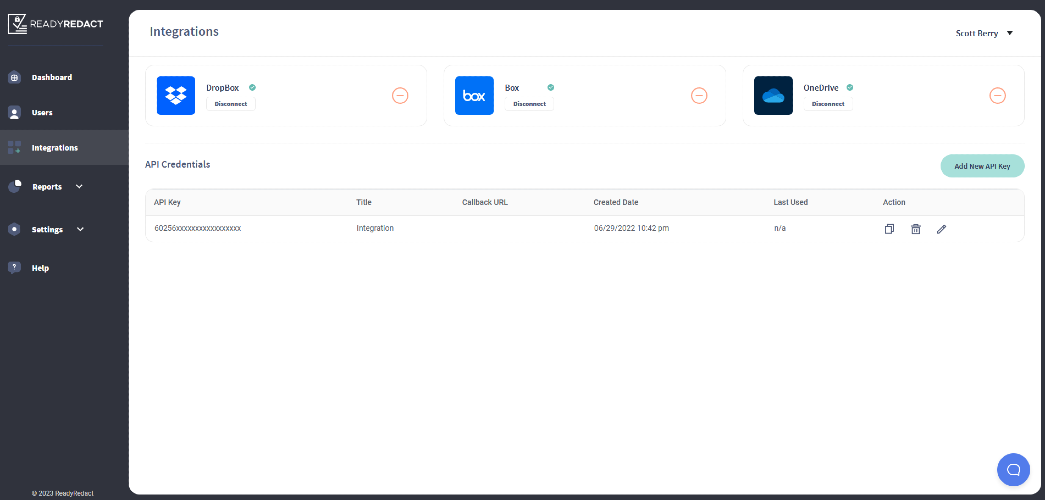Open the Scott Berry account dropdown arrow

[1010, 33]
